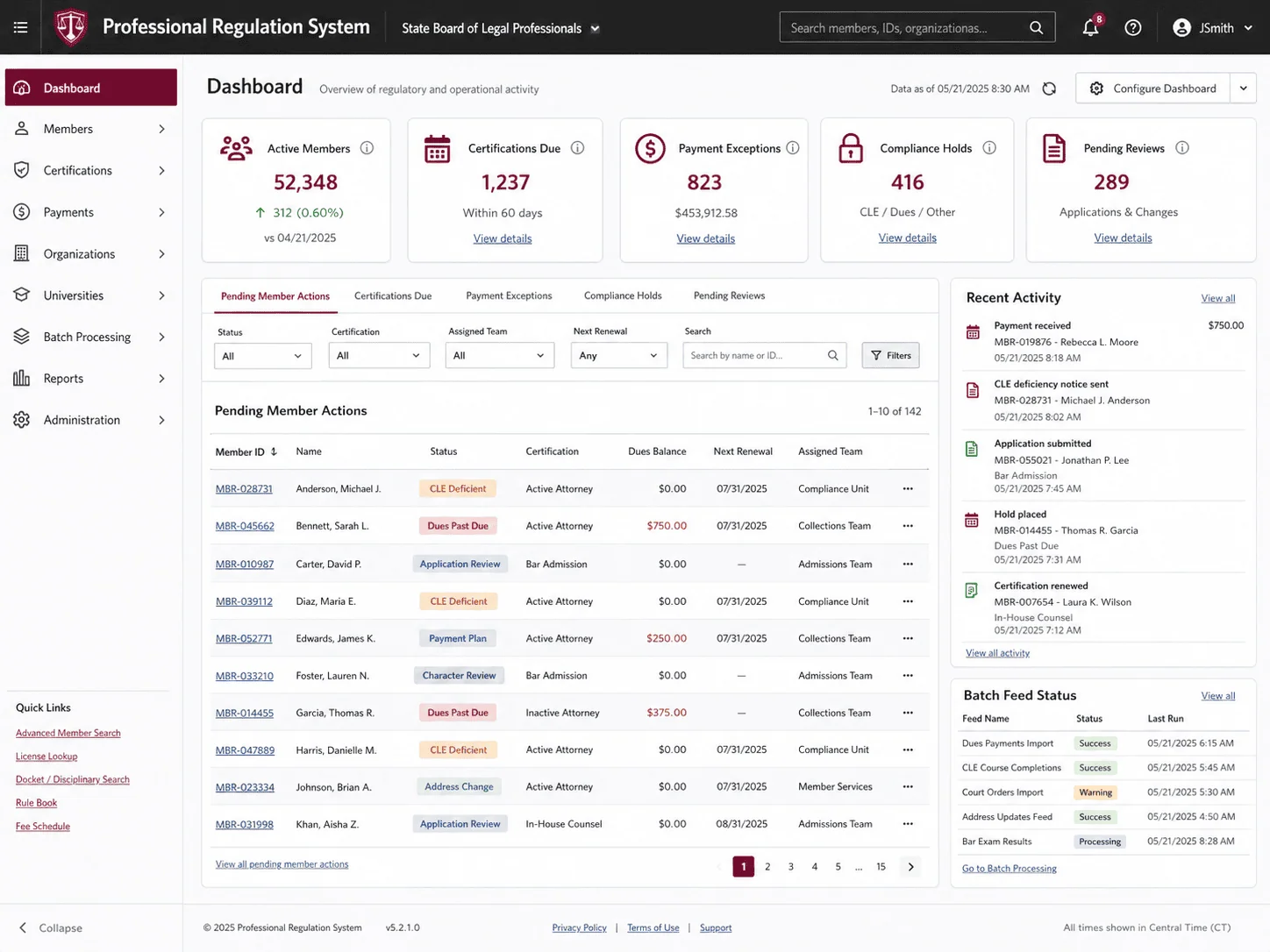Open the Reports sidebar item
1270x952 pixels.
point(90,379)
